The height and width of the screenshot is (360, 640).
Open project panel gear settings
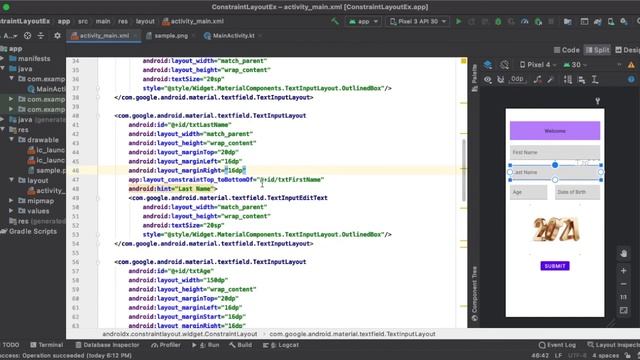(57, 36)
